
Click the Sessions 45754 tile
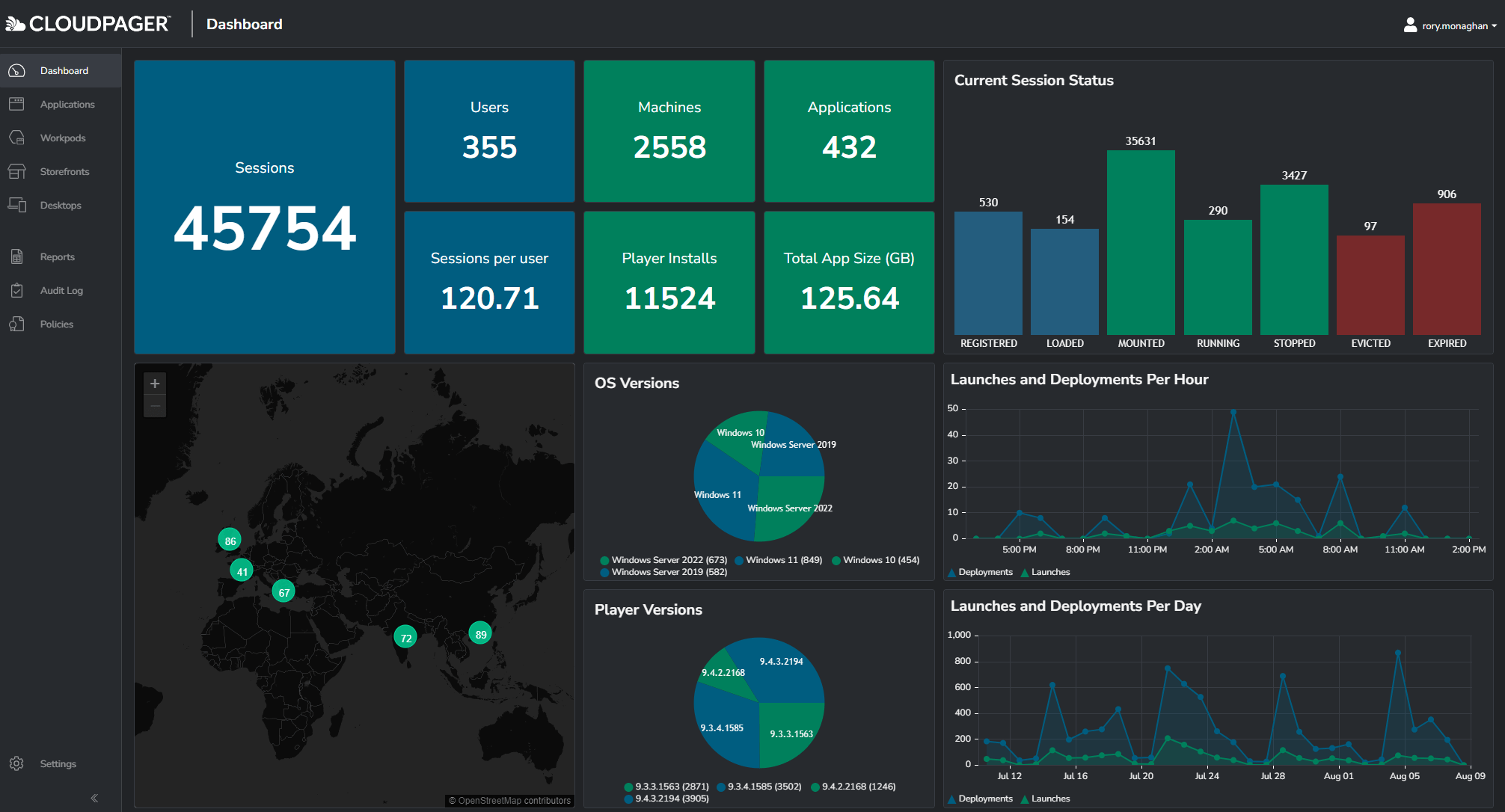(265, 207)
